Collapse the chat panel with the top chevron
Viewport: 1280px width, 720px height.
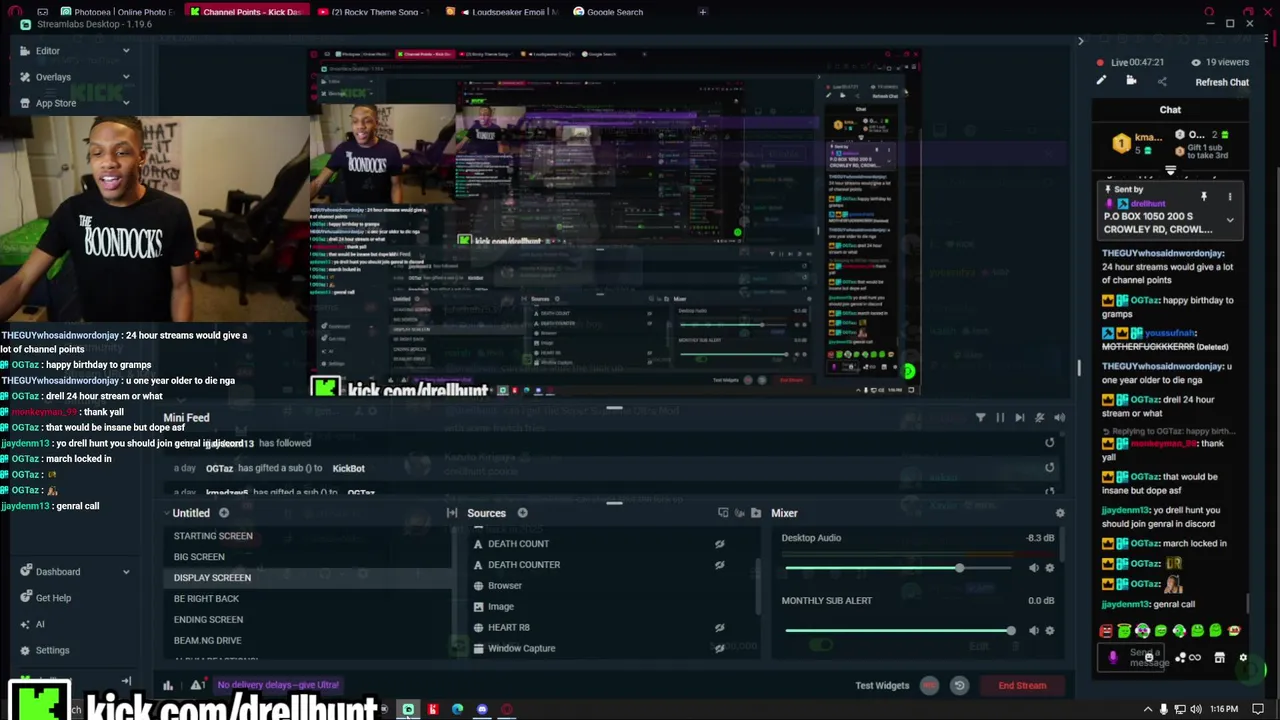click(1080, 41)
